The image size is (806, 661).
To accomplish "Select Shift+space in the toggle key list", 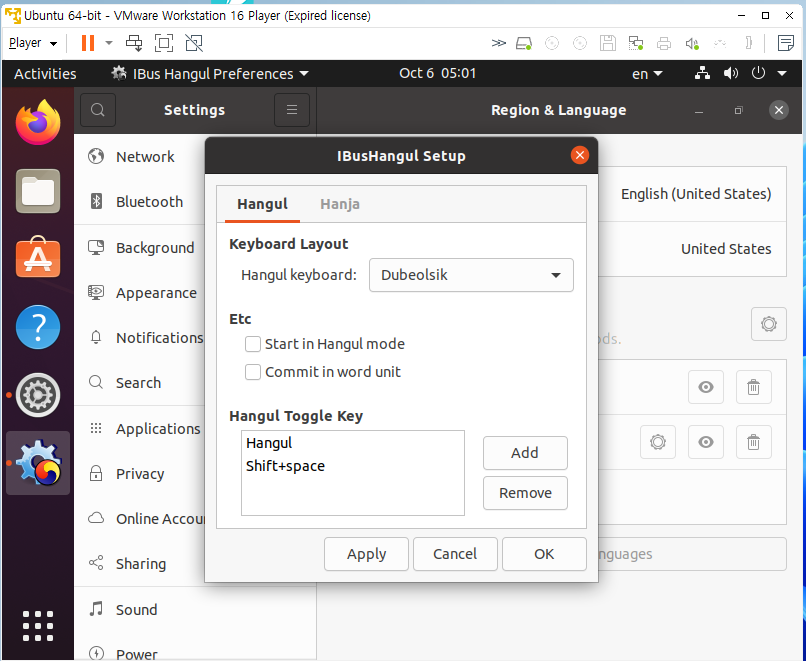I will (x=352, y=466).
